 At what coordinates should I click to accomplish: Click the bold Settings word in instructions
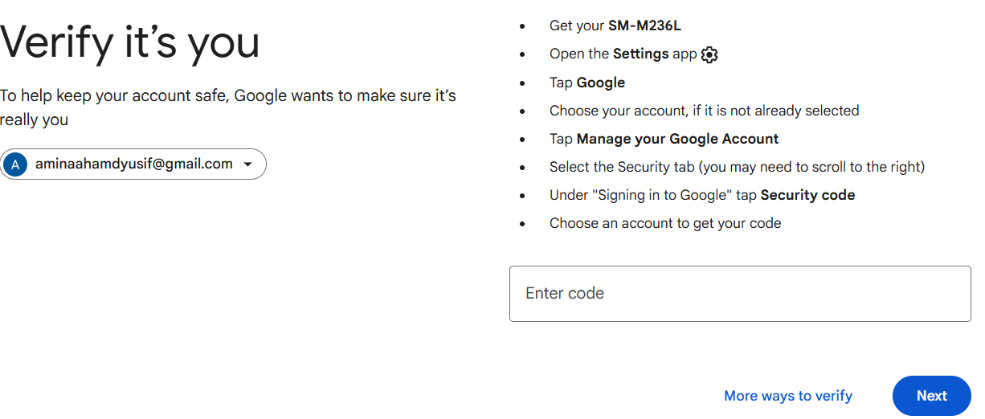point(641,54)
